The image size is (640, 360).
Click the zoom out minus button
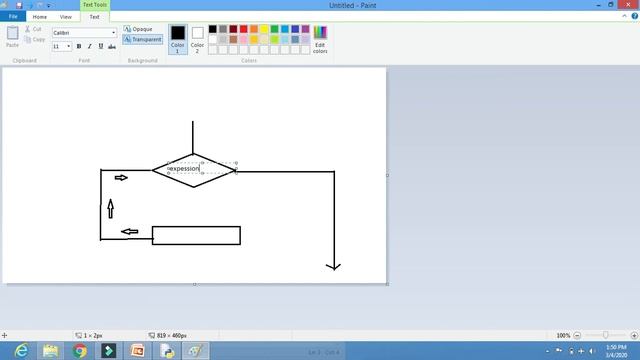pos(577,336)
